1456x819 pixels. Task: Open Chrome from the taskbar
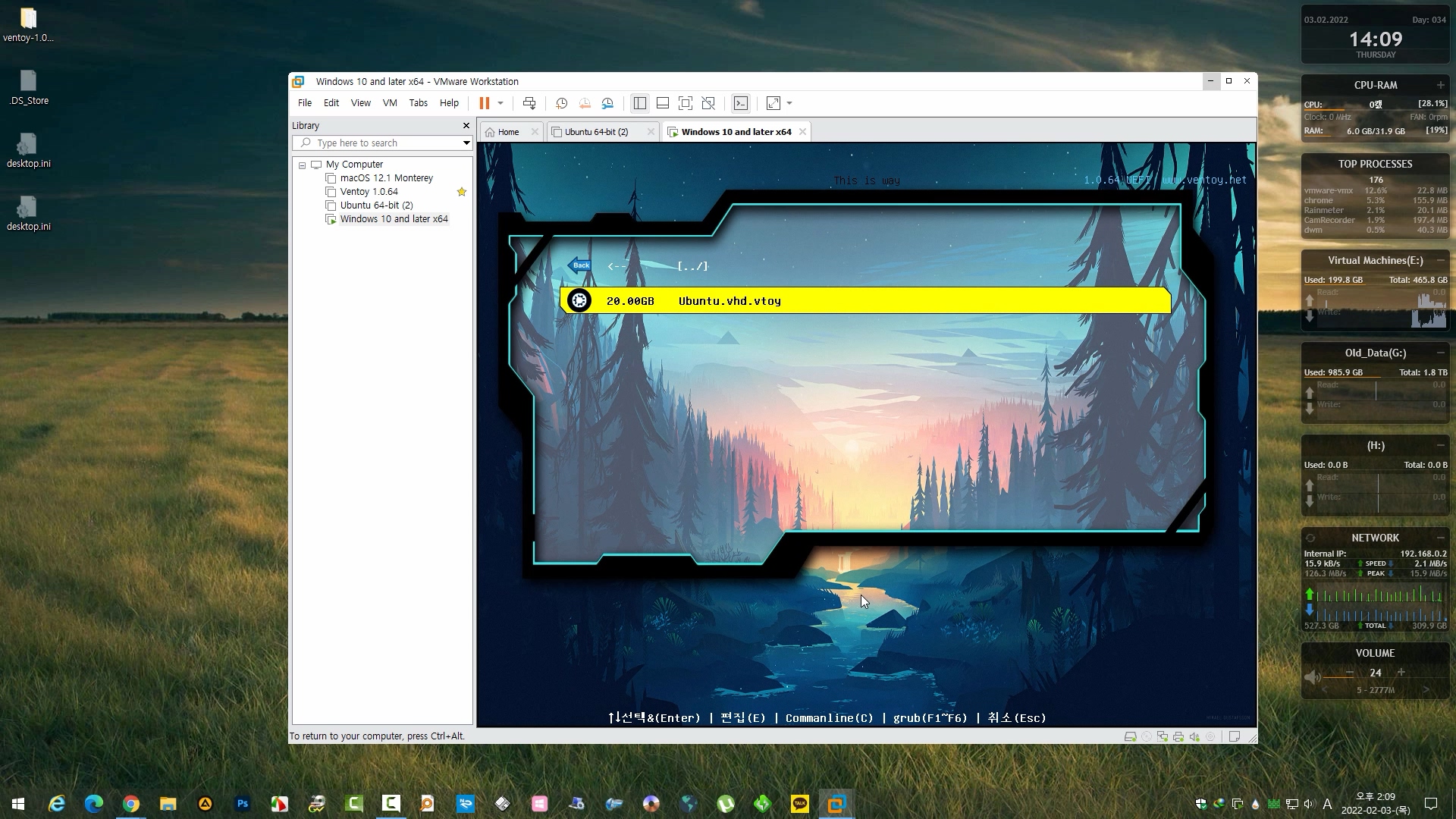click(x=131, y=804)
